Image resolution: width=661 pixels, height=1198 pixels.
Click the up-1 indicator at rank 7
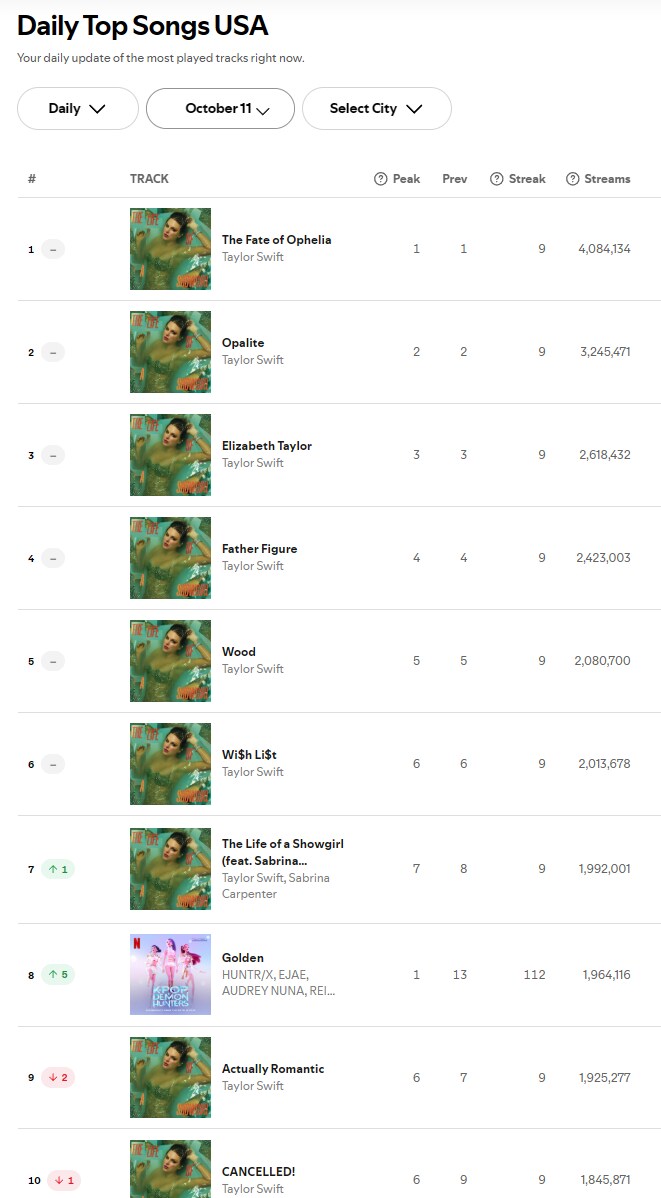58,869
